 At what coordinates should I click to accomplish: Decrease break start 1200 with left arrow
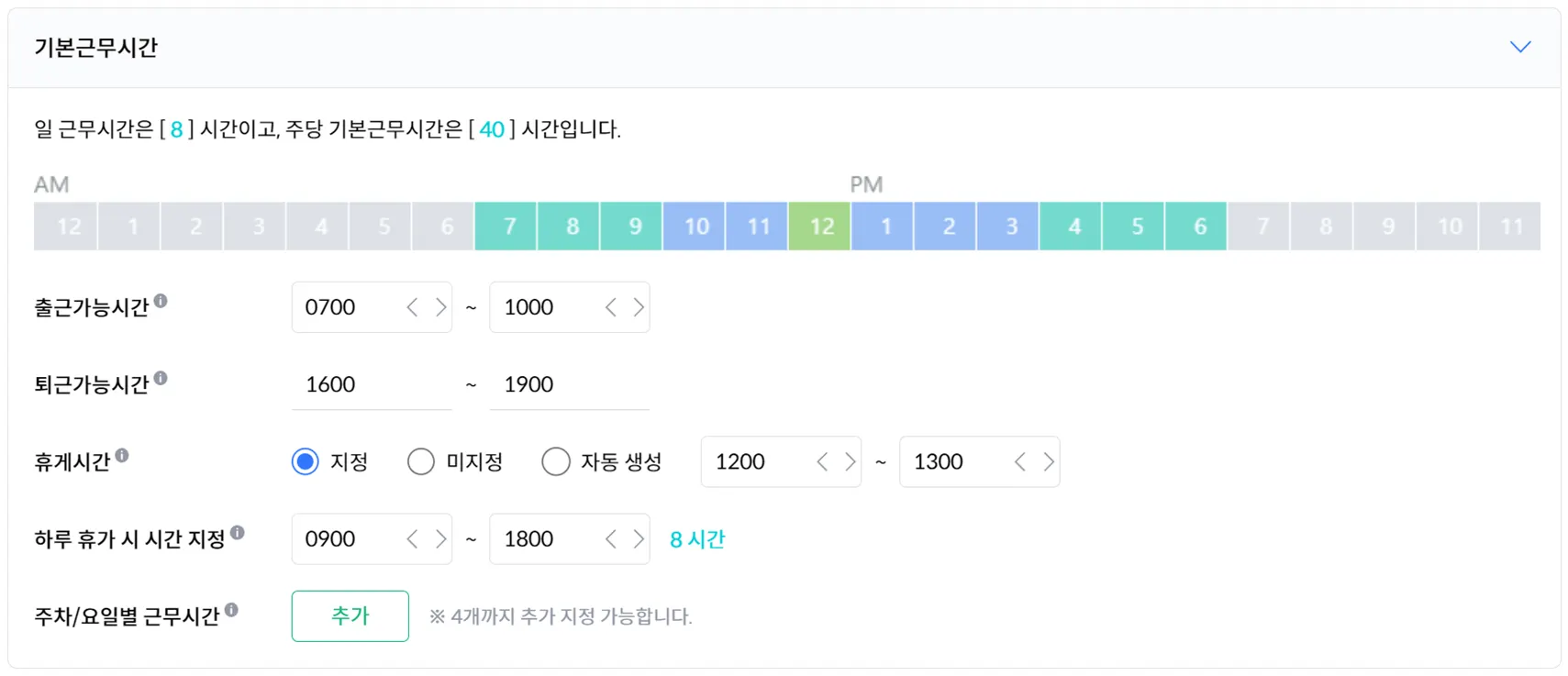(823, 461)
